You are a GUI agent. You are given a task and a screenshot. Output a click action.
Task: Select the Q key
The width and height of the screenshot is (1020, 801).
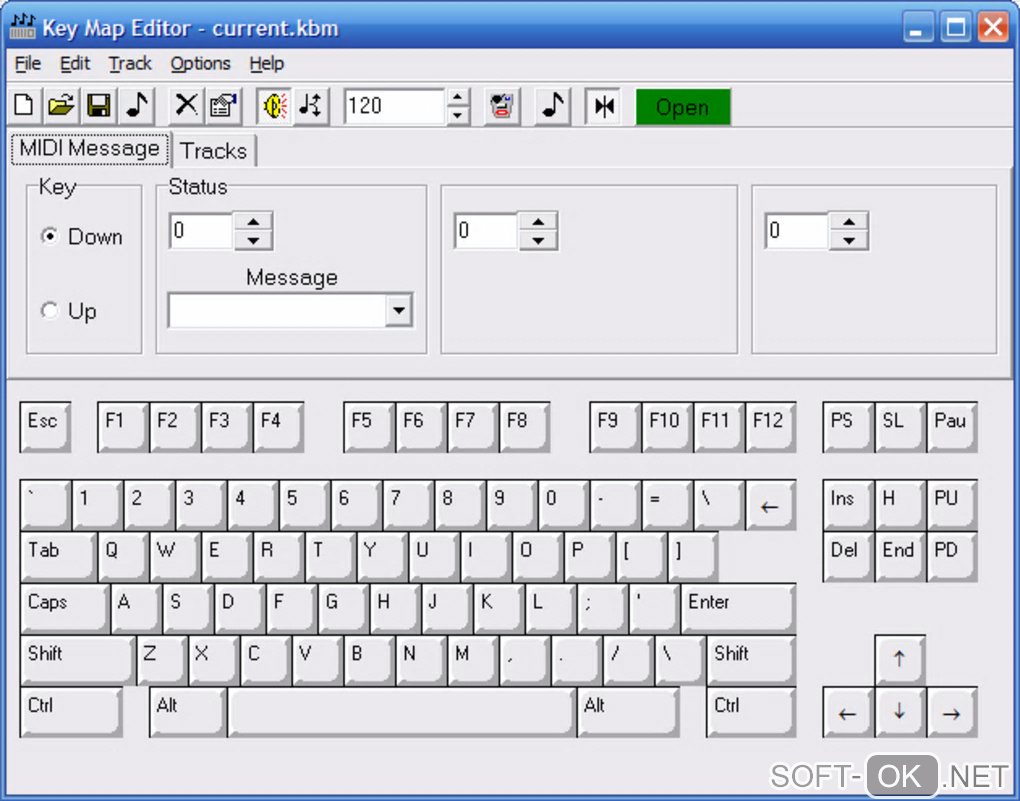click(x=124, y=556)
